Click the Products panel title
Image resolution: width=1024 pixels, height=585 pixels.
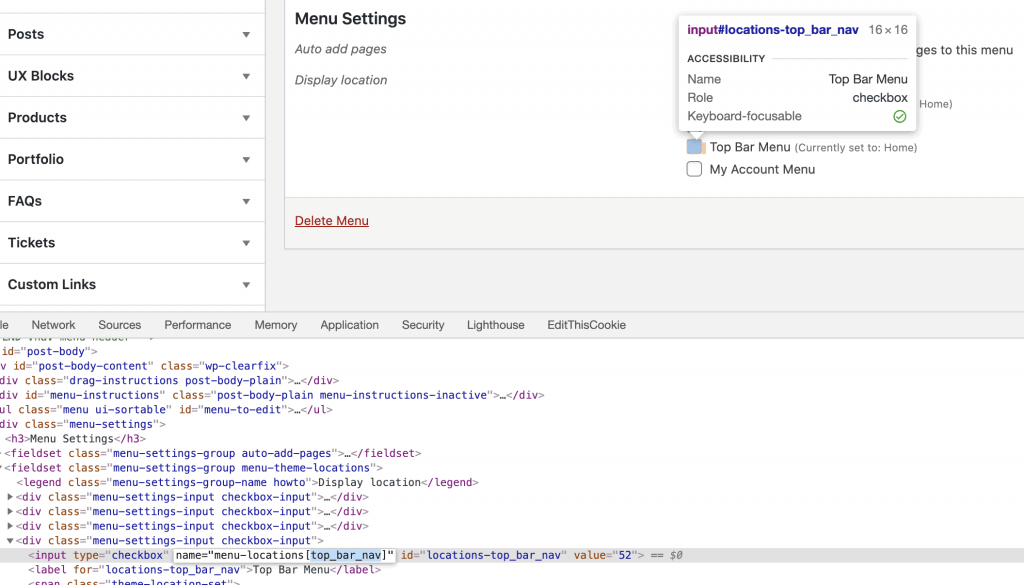[37, 118]
